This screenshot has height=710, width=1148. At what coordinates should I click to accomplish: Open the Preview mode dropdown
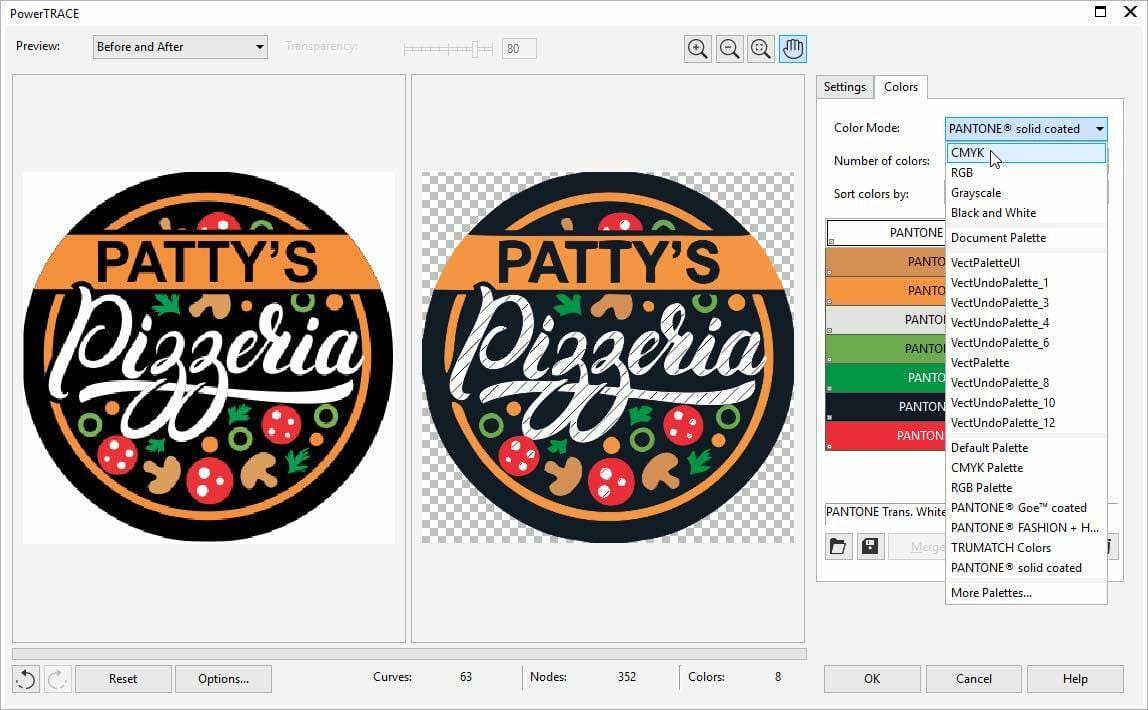(180, 47)
